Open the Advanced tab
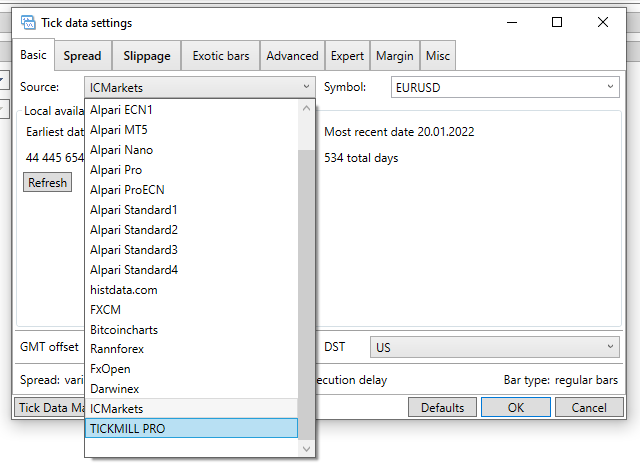This screenshot has height=463, width=640. coord(292,56)
